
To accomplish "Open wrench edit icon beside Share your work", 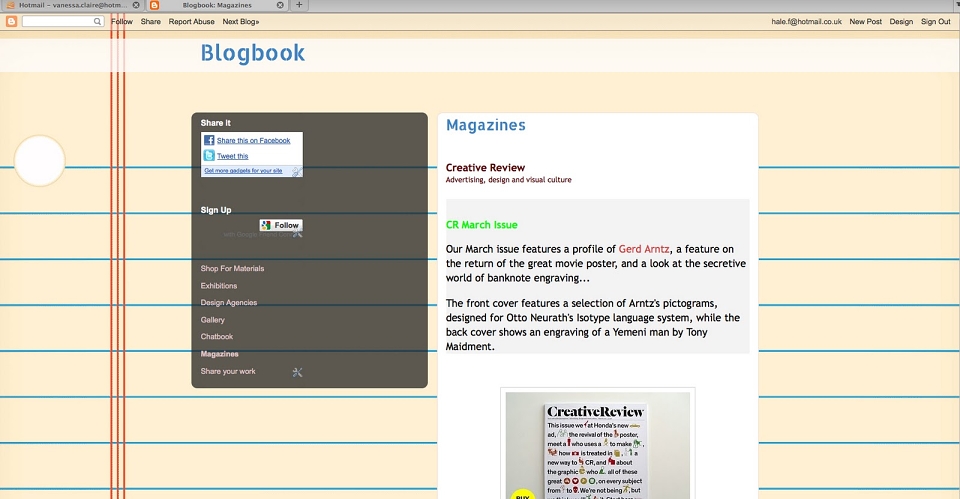I will (x=298, y=372).
